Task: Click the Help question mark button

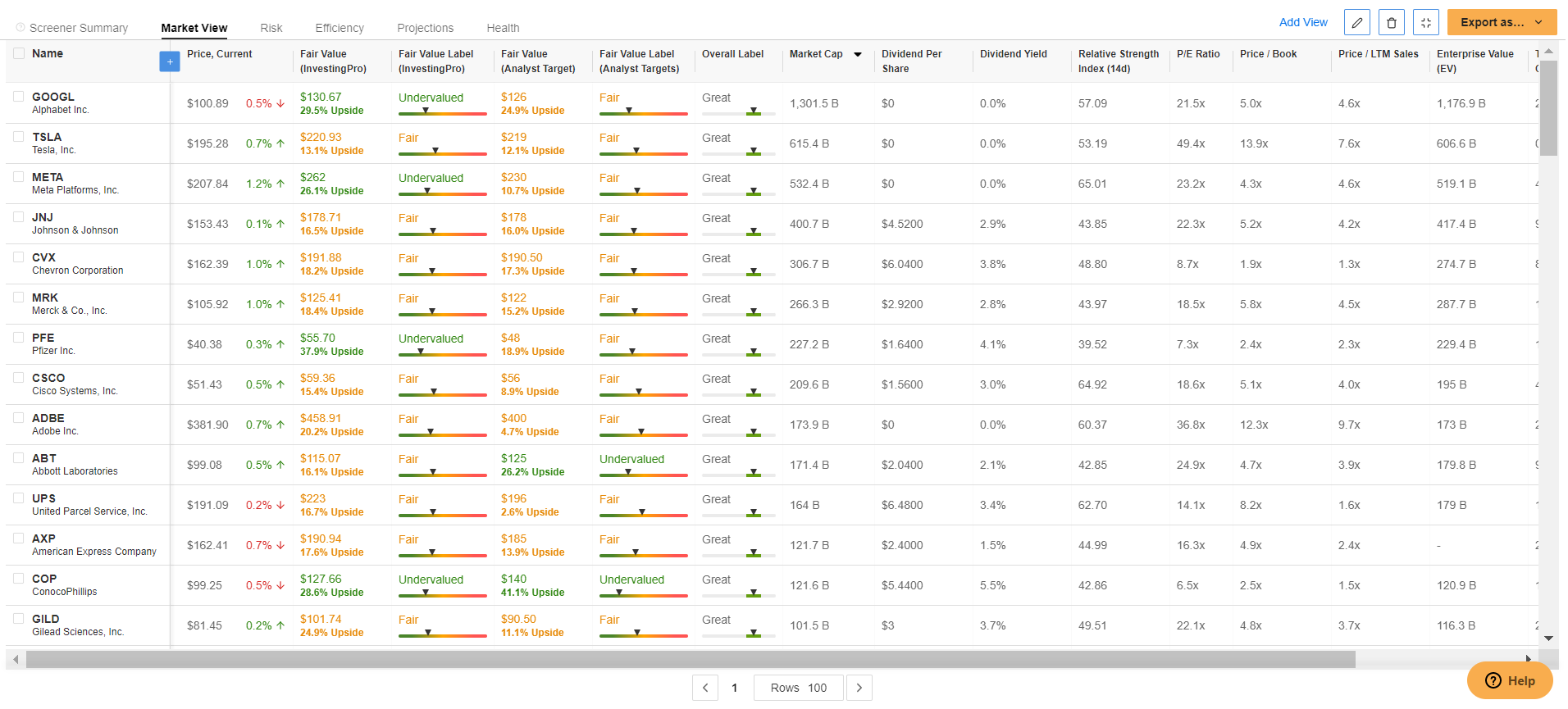Action: [x=1510, y=680]
